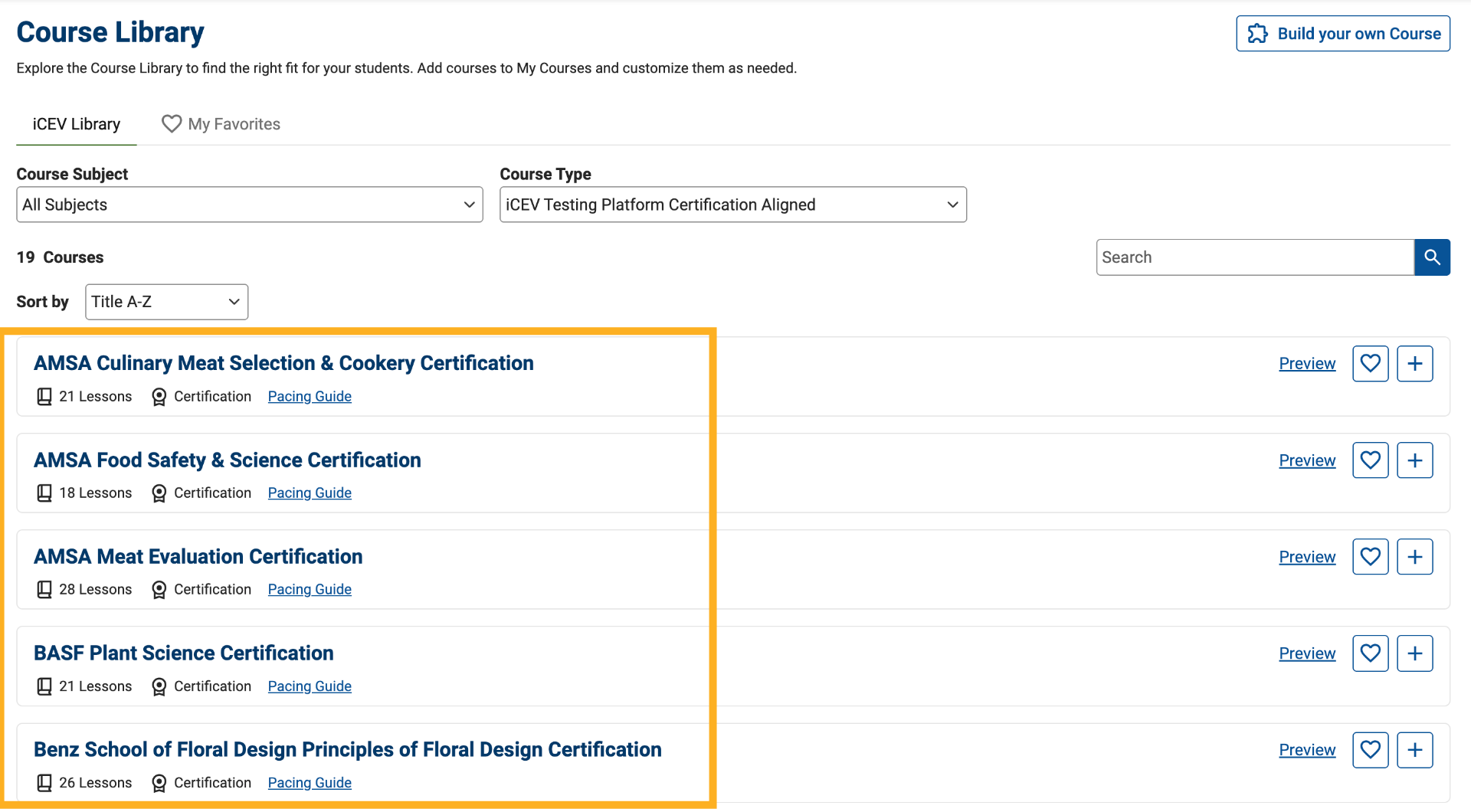Screen dimensions: 1471x812
Task: Add AMSA Culinary Meat Selection course plus
Action: pos(1415,363)
